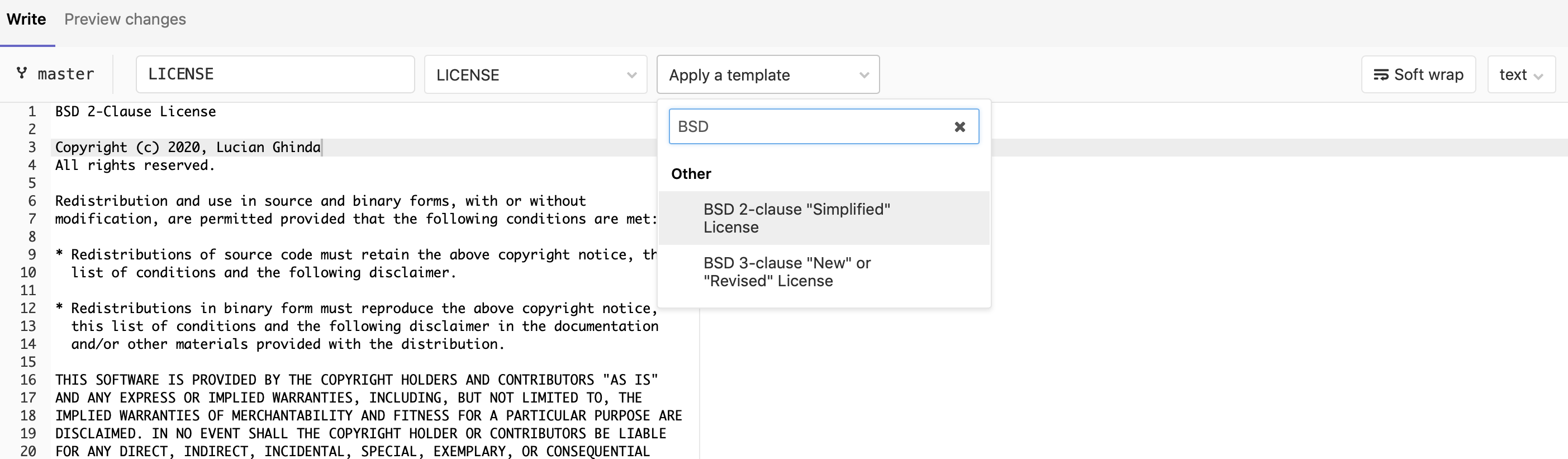Click line 1 text 'BSD 2-Clause License'
The image size is (1568, 459).
[x=135, y=111]
